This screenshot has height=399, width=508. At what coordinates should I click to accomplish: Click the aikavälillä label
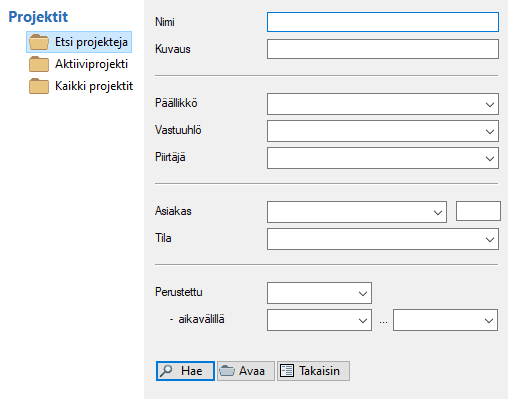pos(201,319)
